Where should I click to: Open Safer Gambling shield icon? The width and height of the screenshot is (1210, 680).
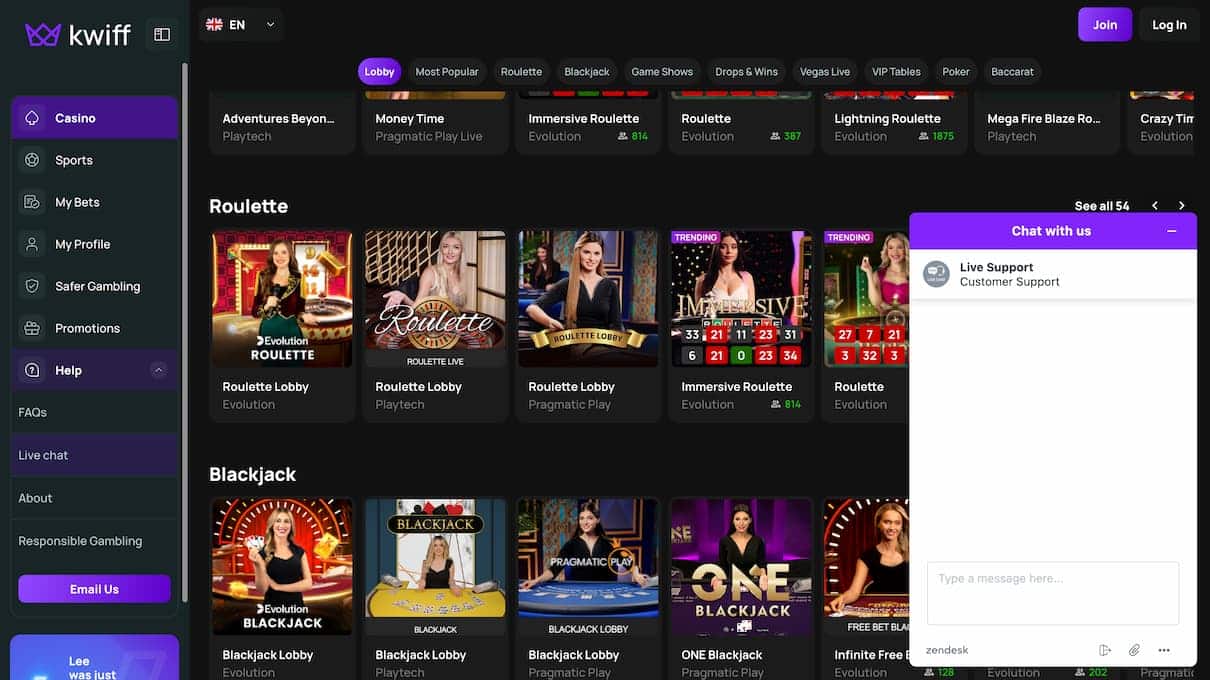[x=32, y=286]
